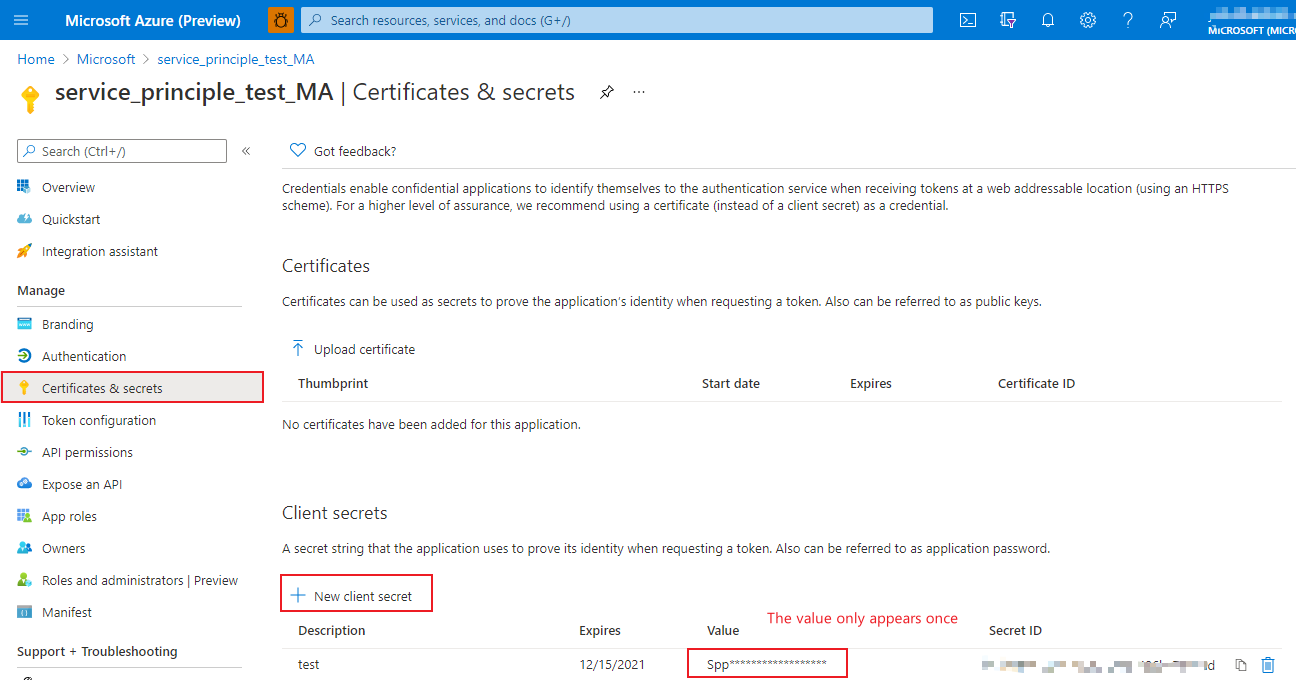1296x680 pixels.
Task: Delete the test client secret
Action: point(1268,665)
